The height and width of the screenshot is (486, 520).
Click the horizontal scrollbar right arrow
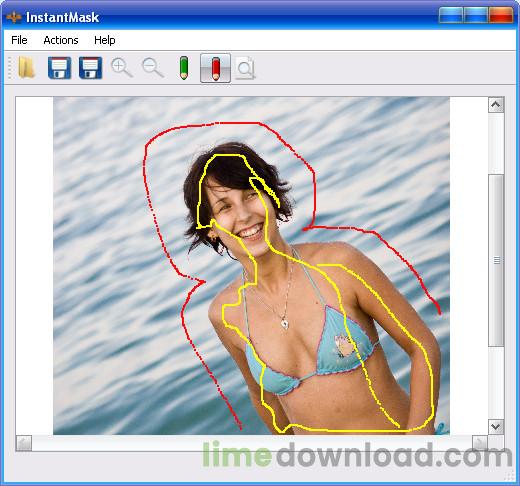[x=480, y=443]
